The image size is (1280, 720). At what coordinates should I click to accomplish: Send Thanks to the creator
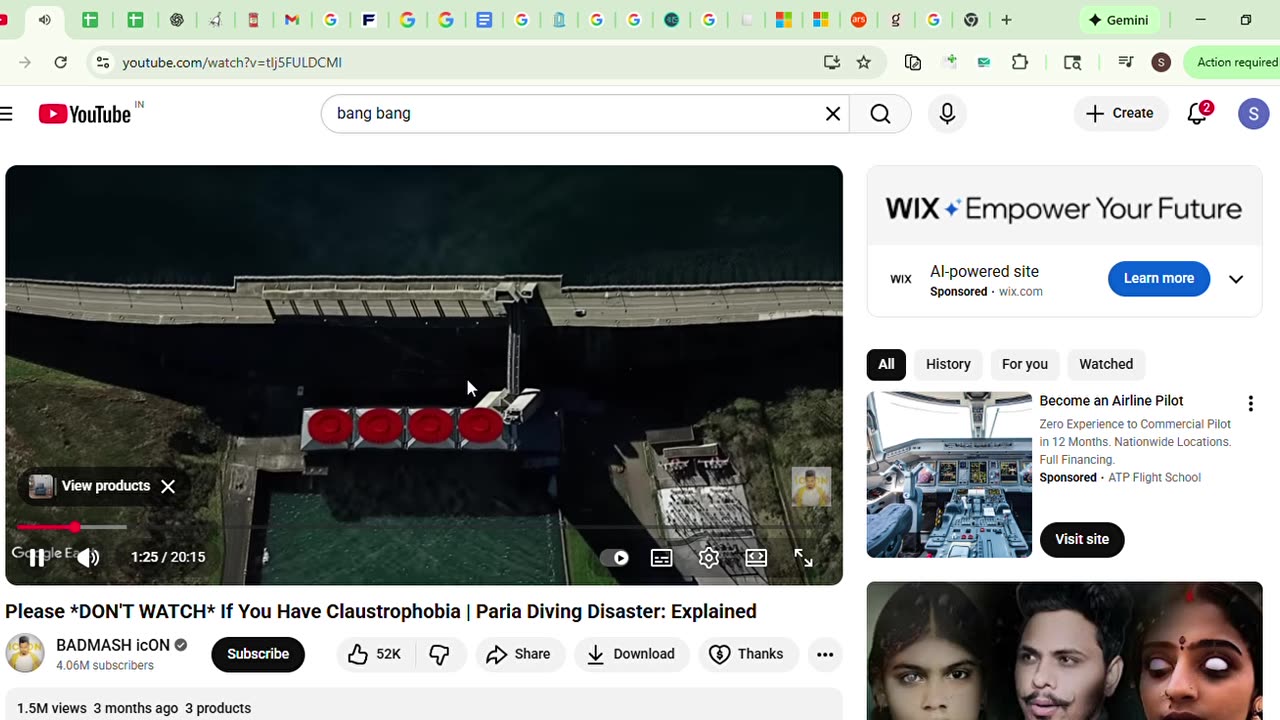(x=746, y=654)
